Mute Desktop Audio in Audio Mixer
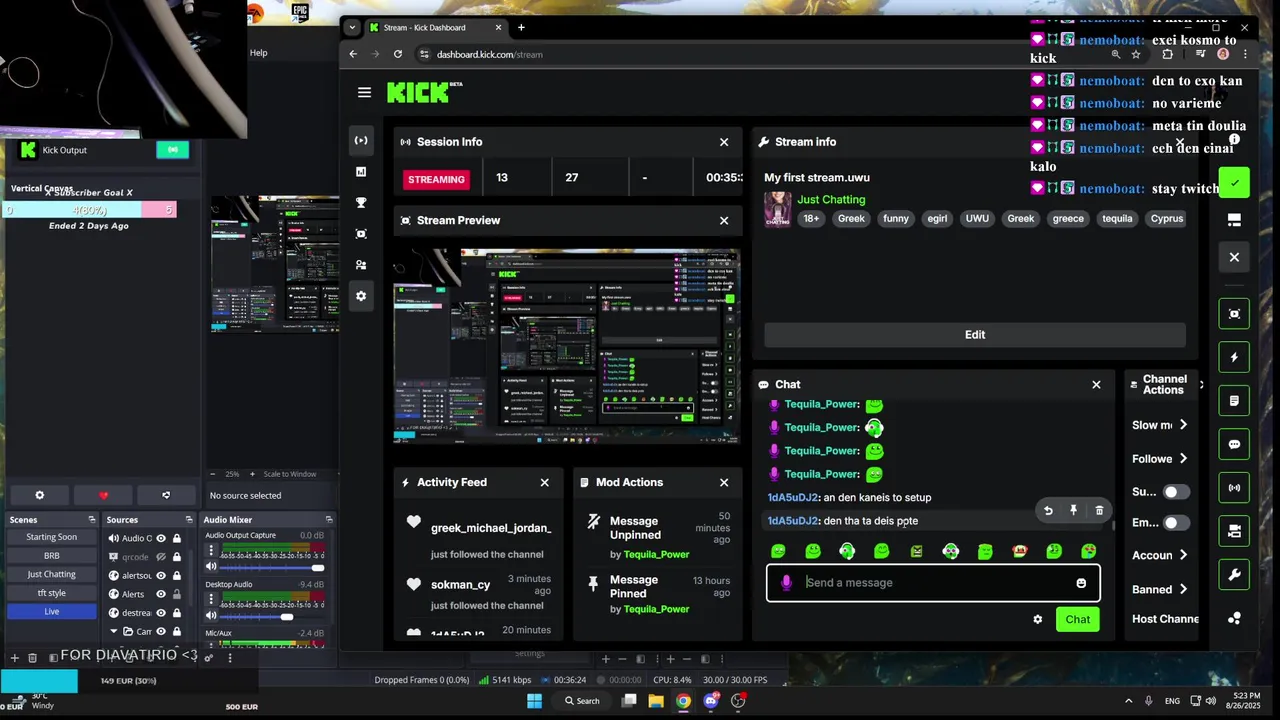1280x720 pixels. (211, 616)
